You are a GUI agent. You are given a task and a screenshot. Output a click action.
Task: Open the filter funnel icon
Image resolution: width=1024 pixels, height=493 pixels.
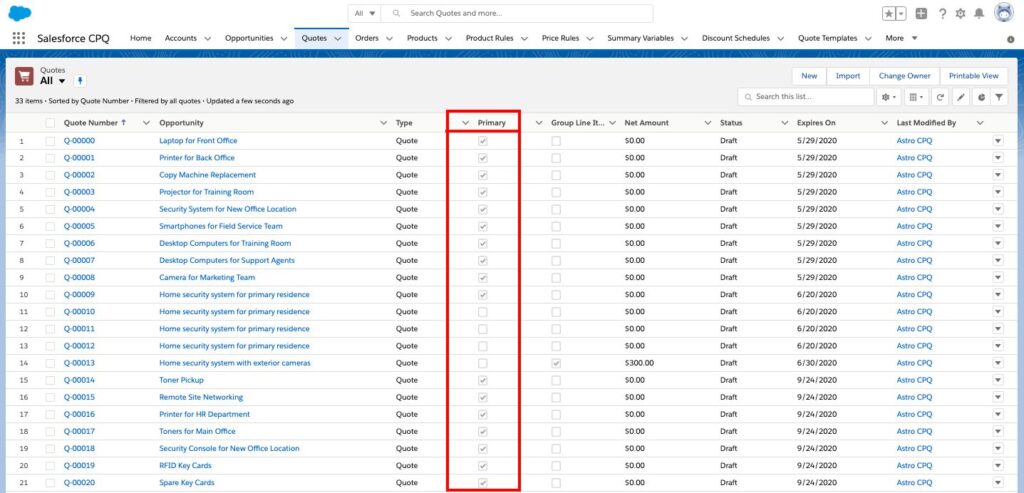tap(999, 97)
